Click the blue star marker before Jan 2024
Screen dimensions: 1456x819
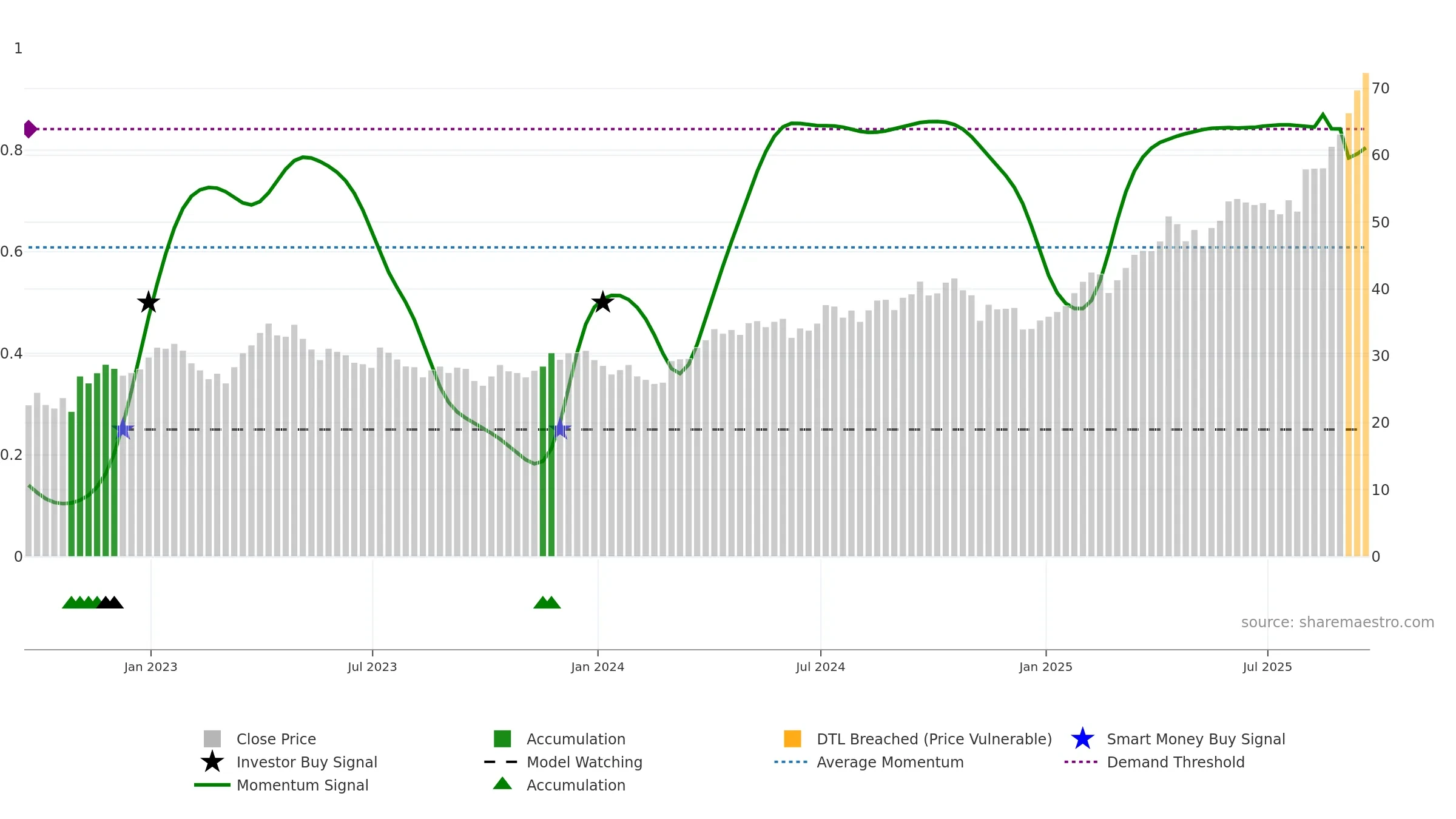point(560,429)
